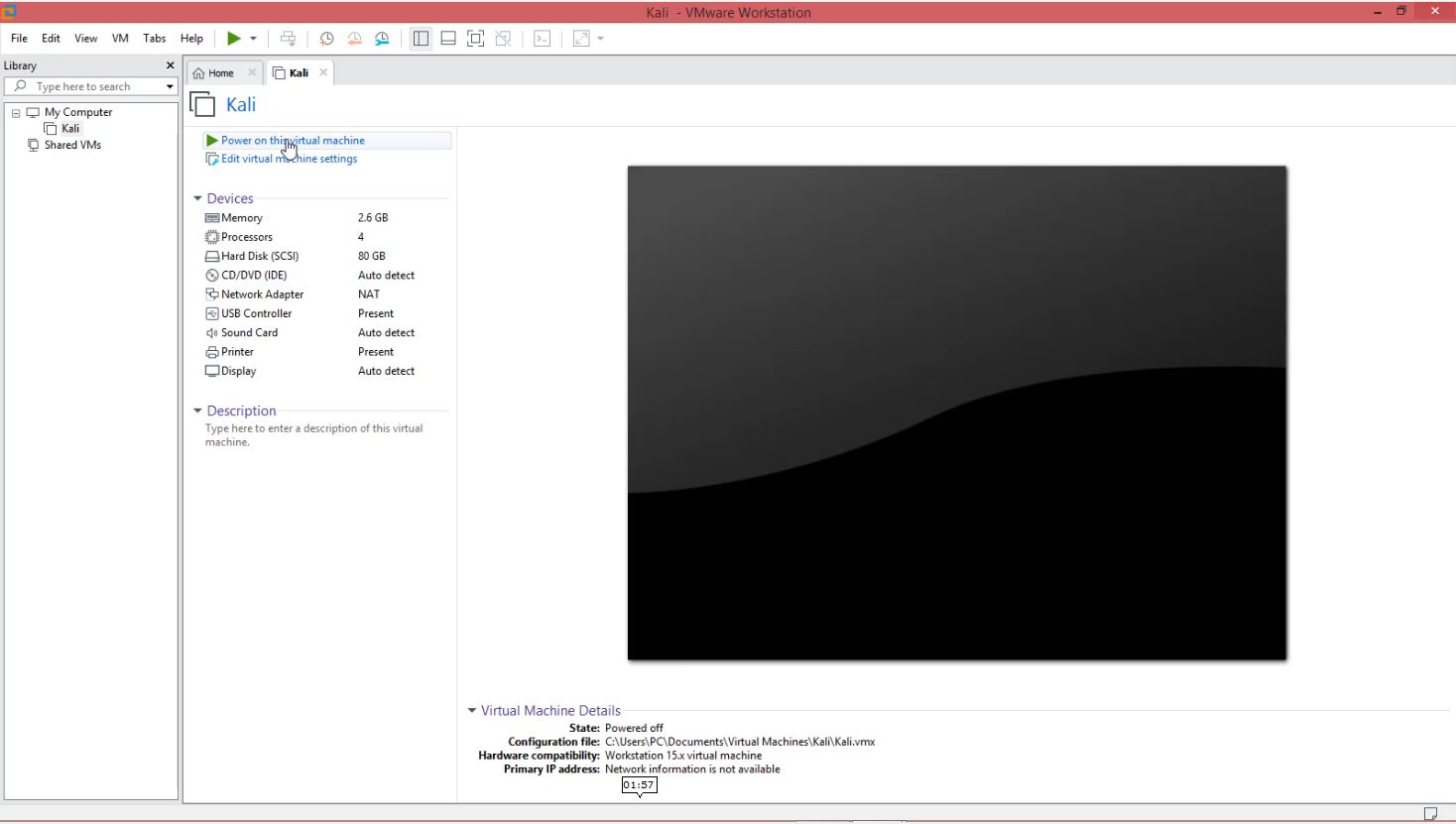This screenshot has width=1456, height=824.
Task: Click the revert to snapshot toolbar icon
Action: click(x=354, y=39)
